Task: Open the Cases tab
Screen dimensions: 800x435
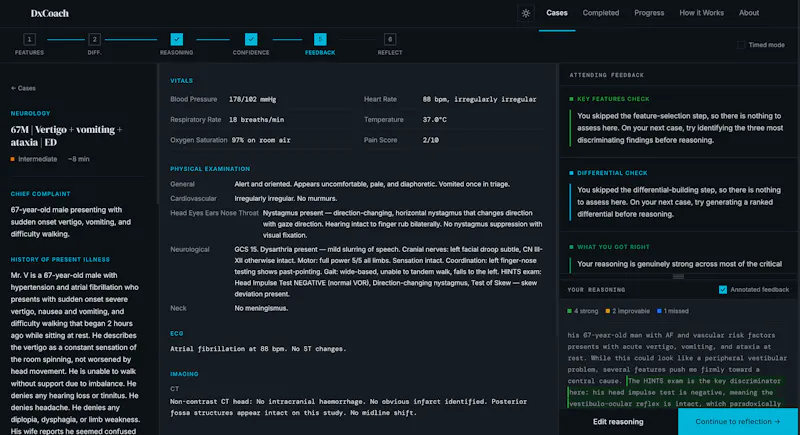Action: pyautogui.click(x=557, y=13)
